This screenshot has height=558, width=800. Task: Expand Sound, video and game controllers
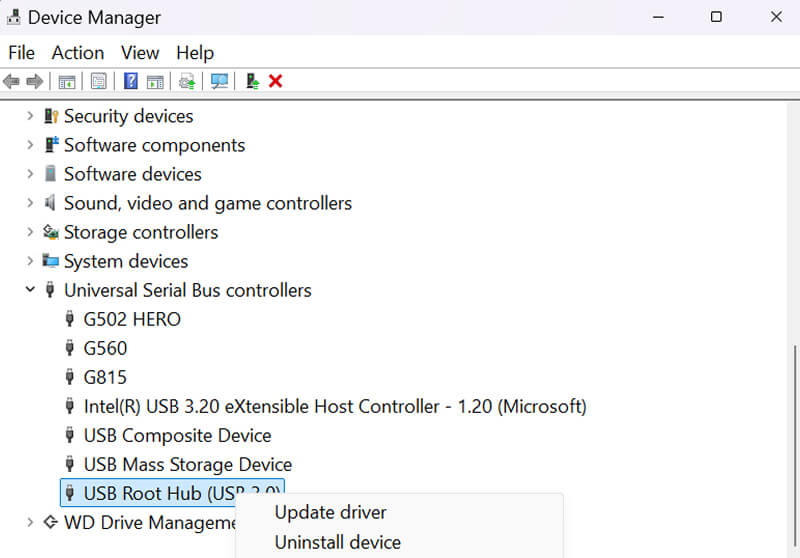coord(30,203)
